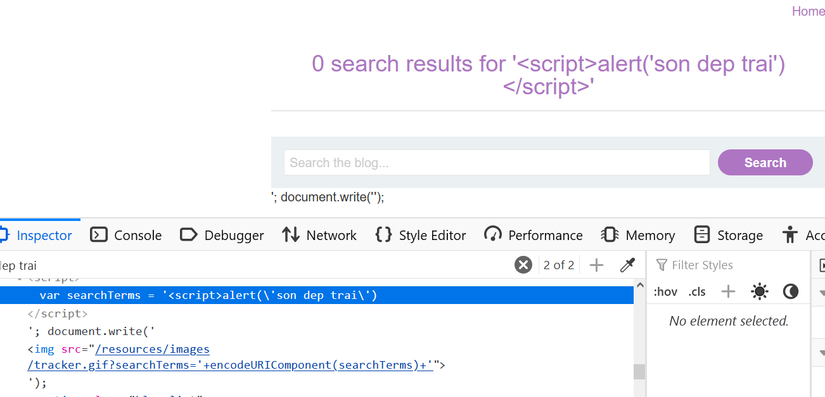Click the plus icon to add new node

[596, 265]
